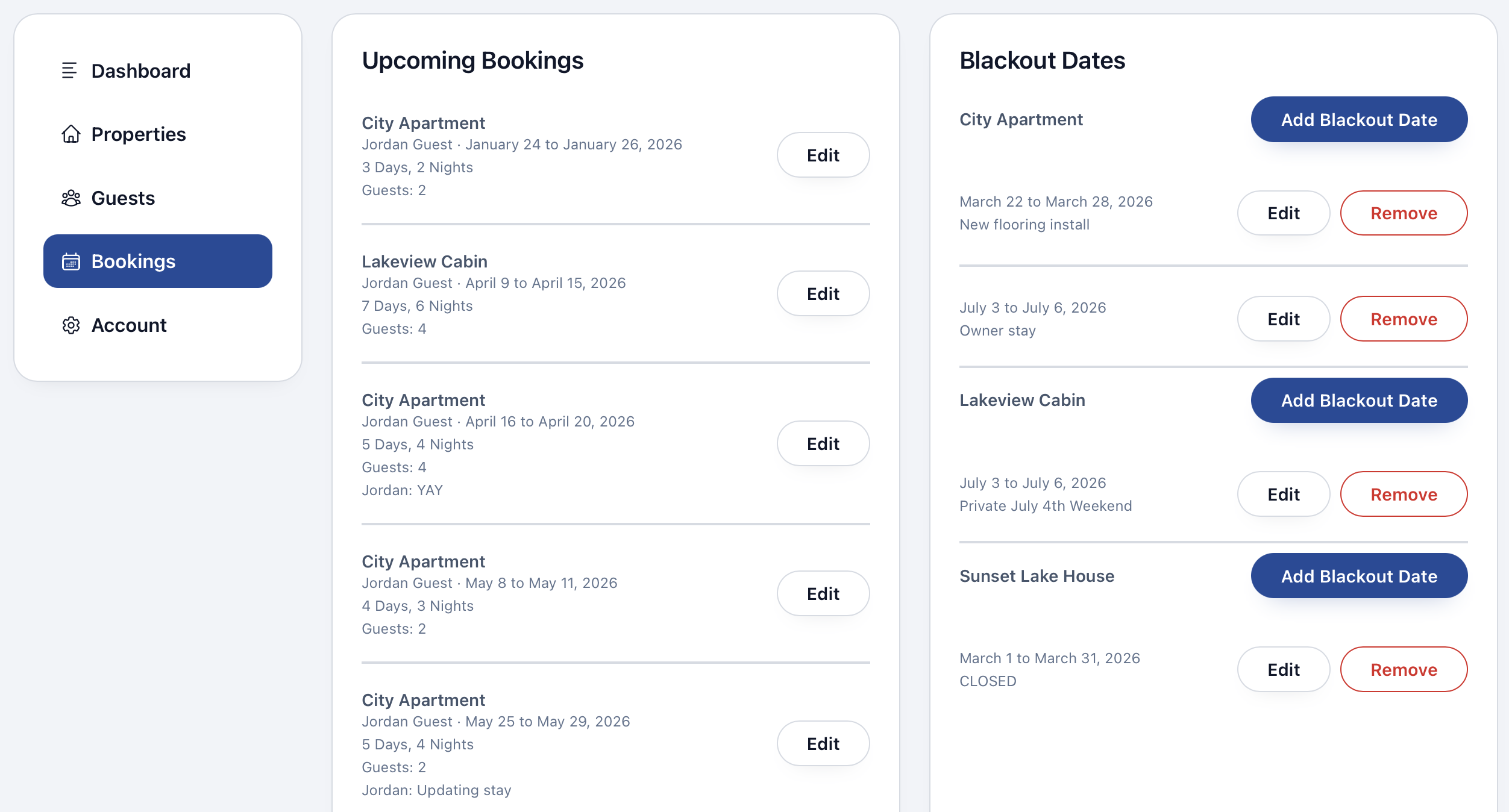Edit the May 8 City Apartment booking
Screen dimensions: 1509x812
(823, 594)
